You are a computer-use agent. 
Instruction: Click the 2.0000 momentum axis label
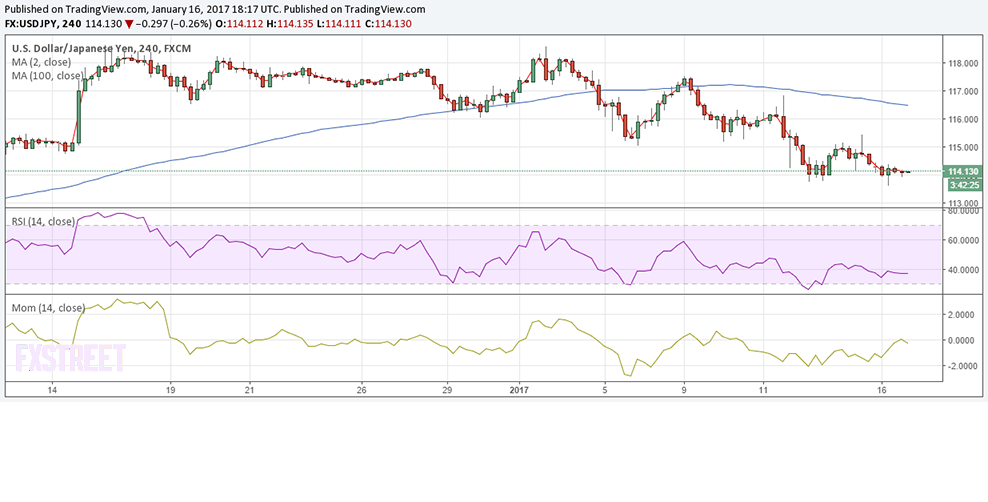tap(963, 314)
